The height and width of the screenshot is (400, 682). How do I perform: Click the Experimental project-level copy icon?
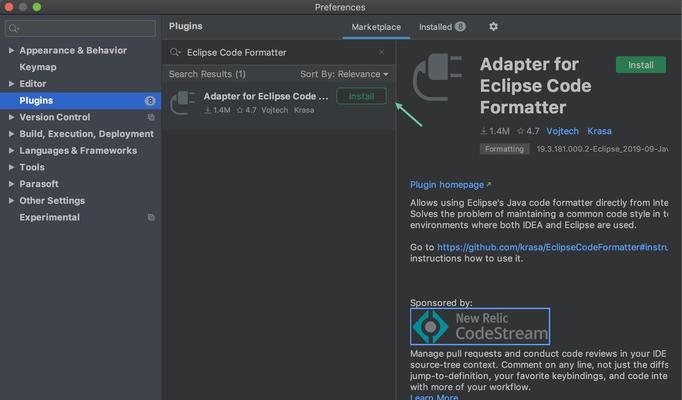coord(151,217)
